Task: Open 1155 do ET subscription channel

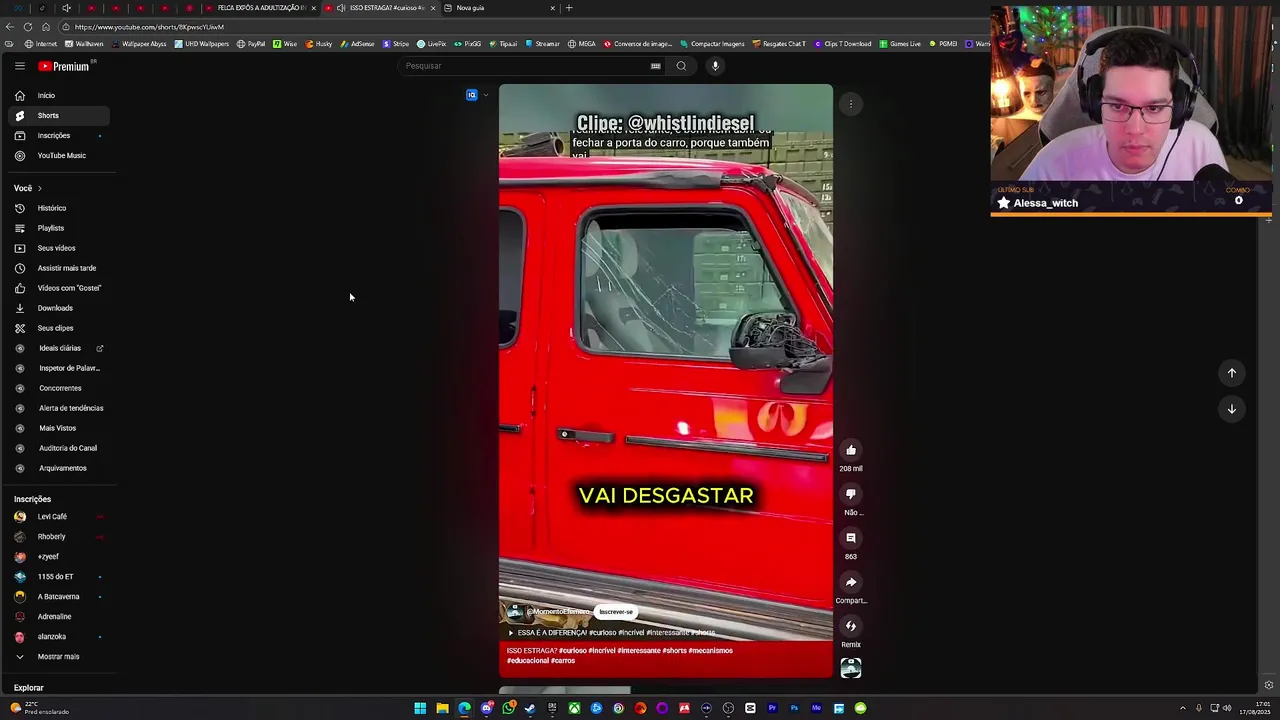Action: click(x=57, y=577)
